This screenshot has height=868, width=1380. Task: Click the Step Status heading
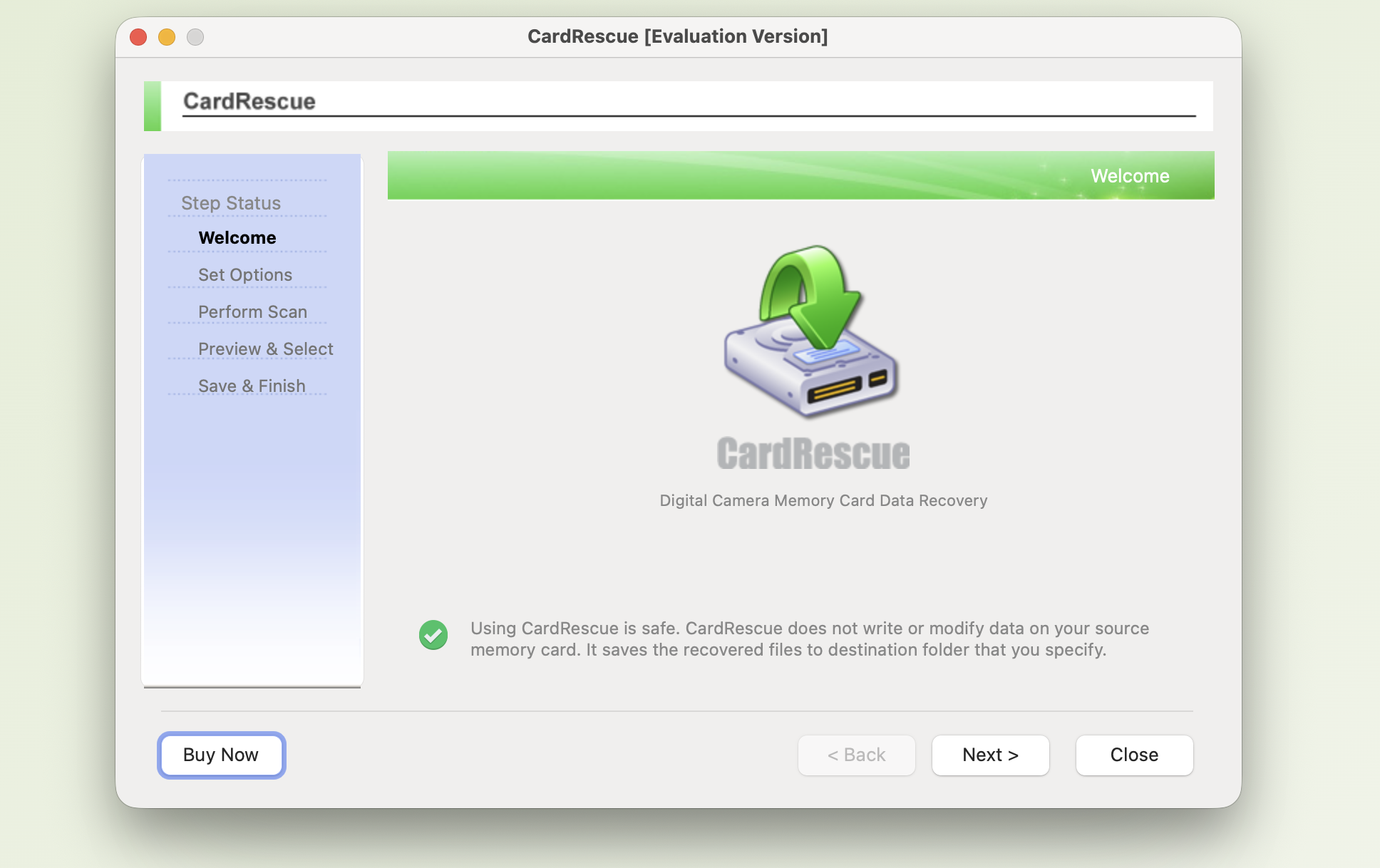231,203
